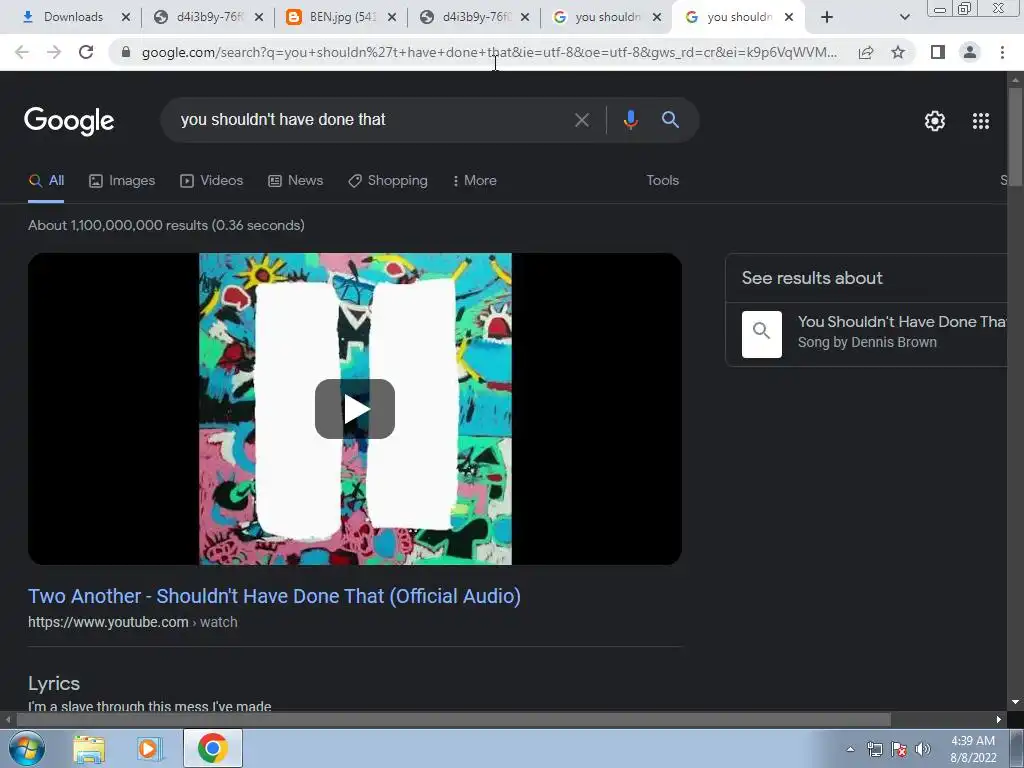Click Chrome icon in taskbar
This screenshot has height=768, width=1024.
pyautogui.click(x=212, y=748)
